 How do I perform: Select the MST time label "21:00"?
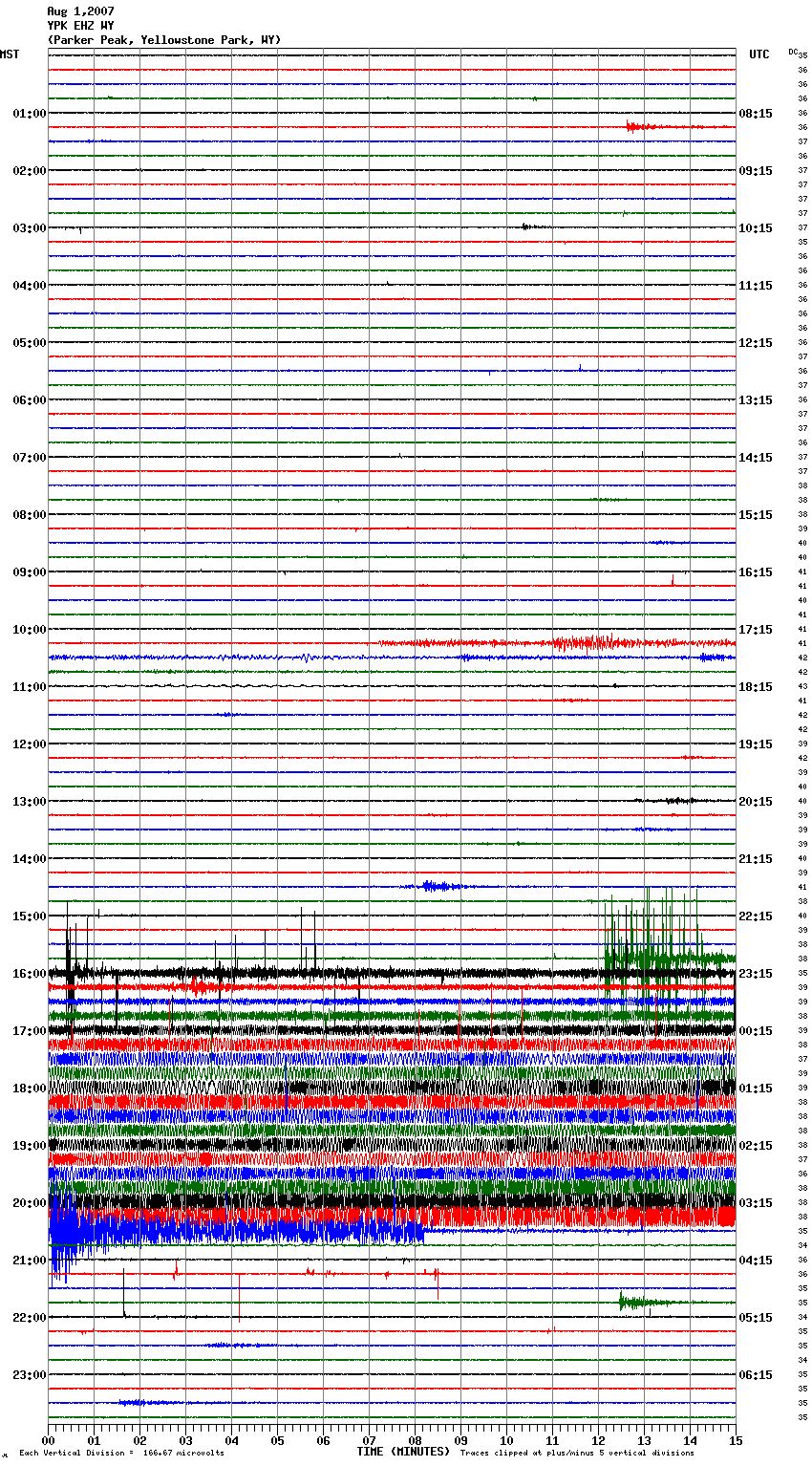coord(30,1261)
